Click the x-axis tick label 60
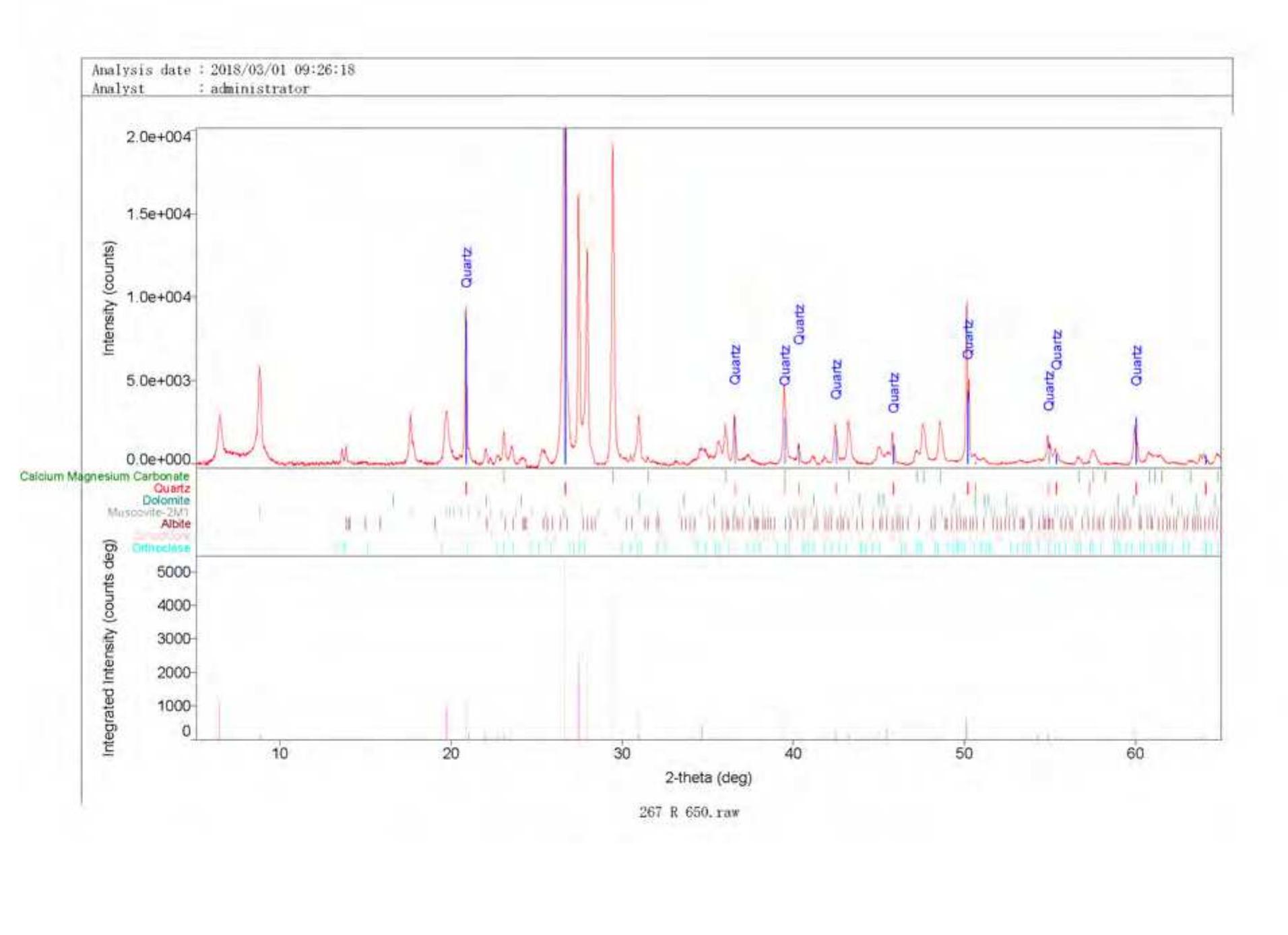 (x=1135, y=754)
